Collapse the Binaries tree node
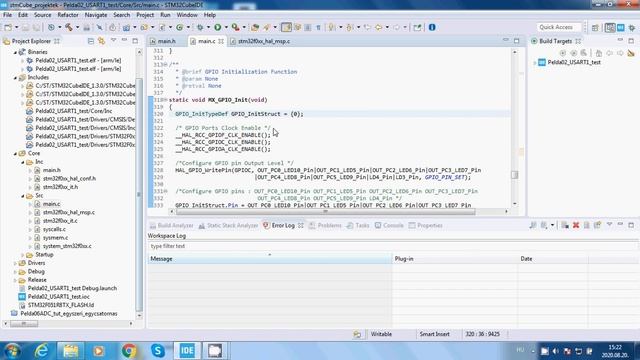Screen dimensions: 640x360 point(16,52)
